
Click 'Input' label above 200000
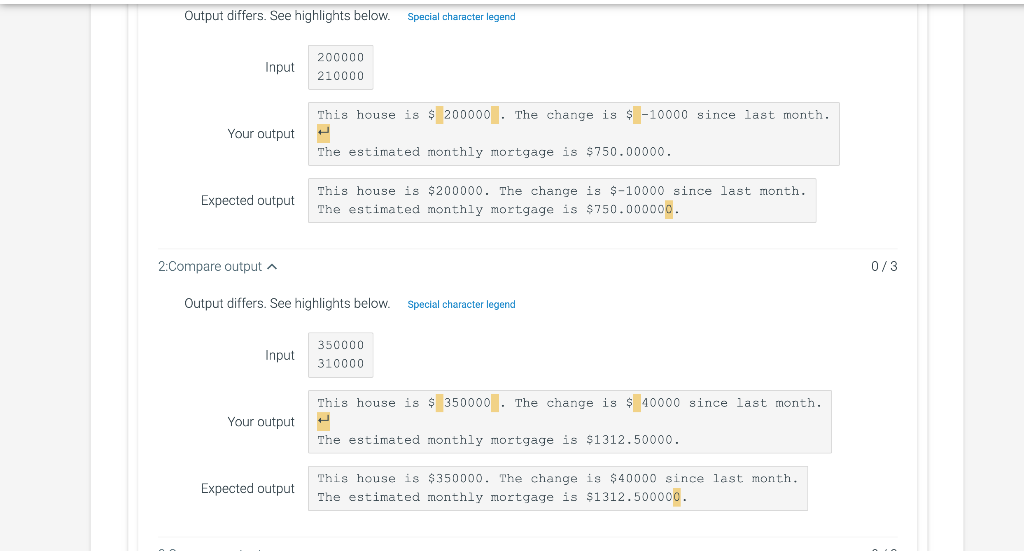click(280, 67)
